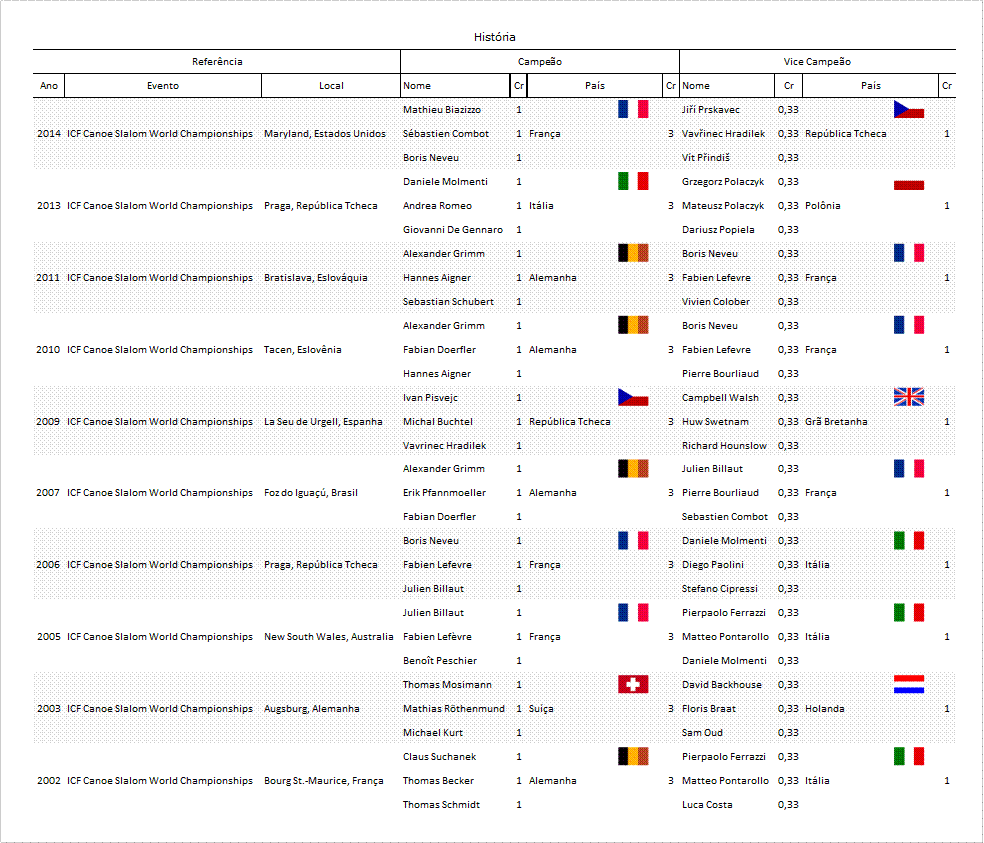Click the Germany flag in the 2011 champion row

(633, 253)
